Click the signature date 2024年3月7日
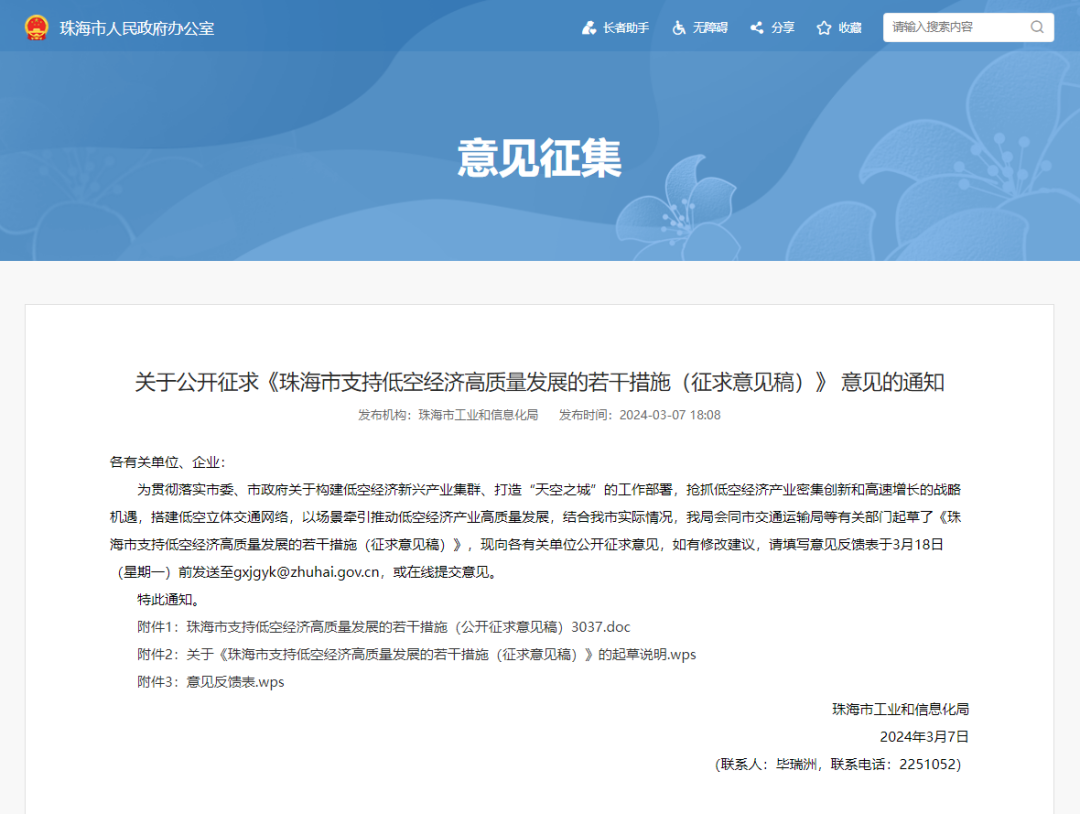 (x=924, y=736)
